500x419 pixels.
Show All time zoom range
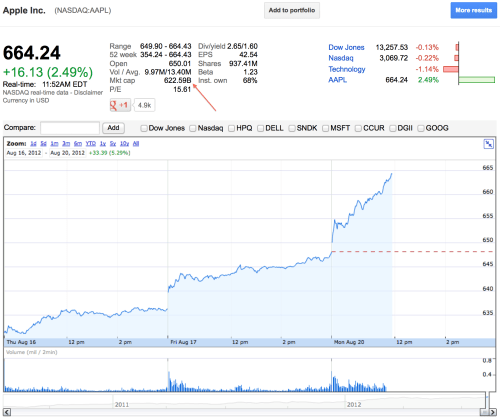[x=136, y=144]
